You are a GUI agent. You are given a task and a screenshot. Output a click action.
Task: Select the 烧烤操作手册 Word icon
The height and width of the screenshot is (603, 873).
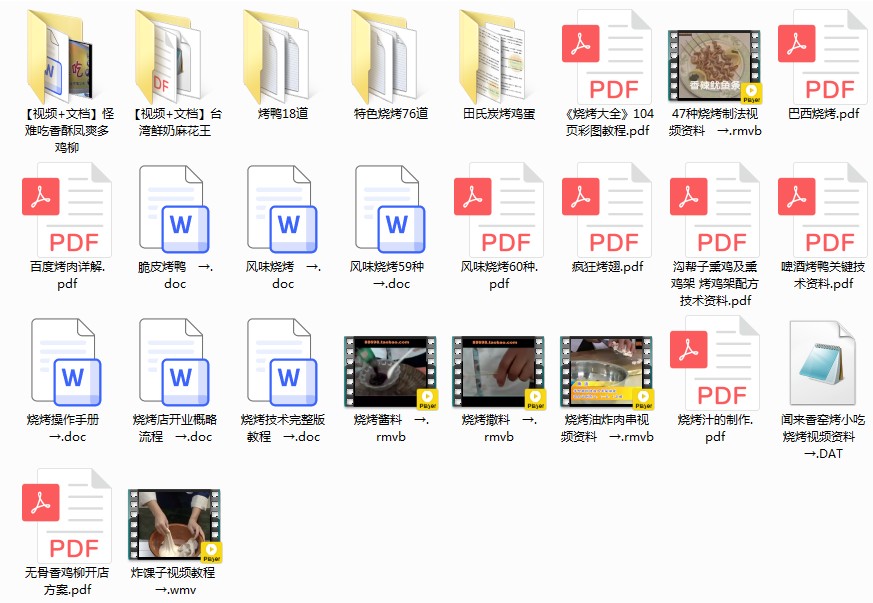point(67,362)
